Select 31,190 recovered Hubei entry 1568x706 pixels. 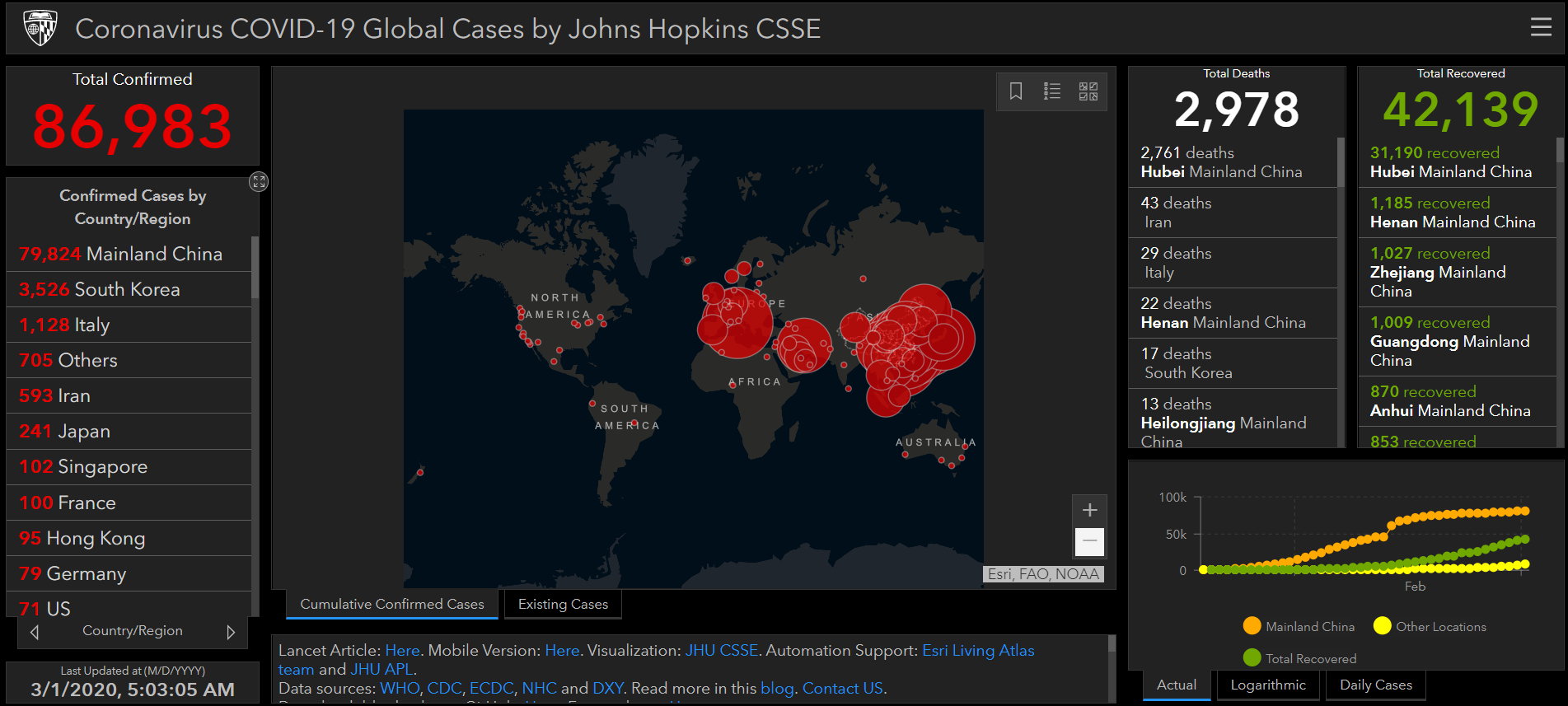(x=1458, y=162)
